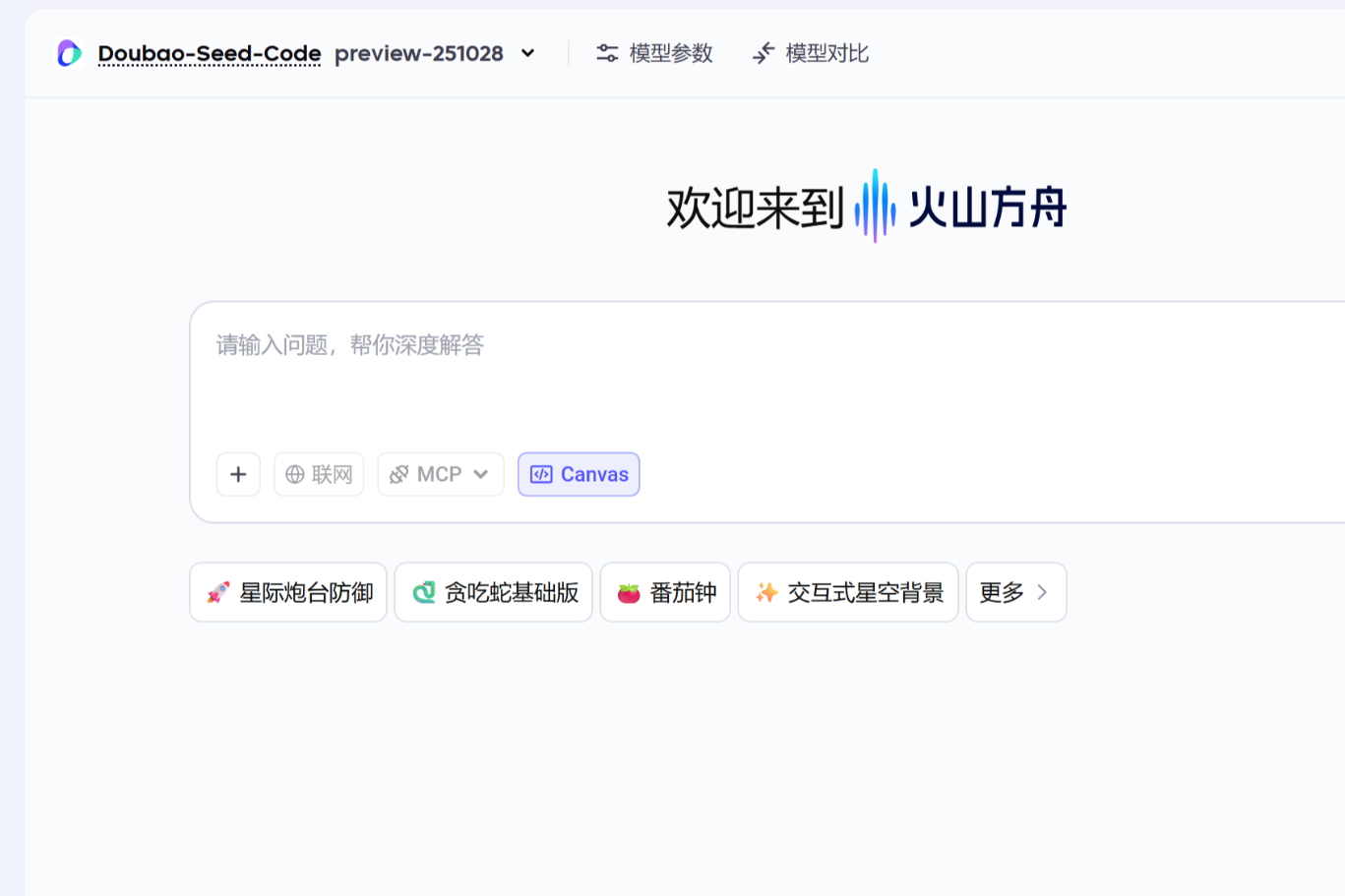This screenshot has height=896, width=1345.
Task: Show 更多 prompt suggestions
Action: (x=1016, y=592)
